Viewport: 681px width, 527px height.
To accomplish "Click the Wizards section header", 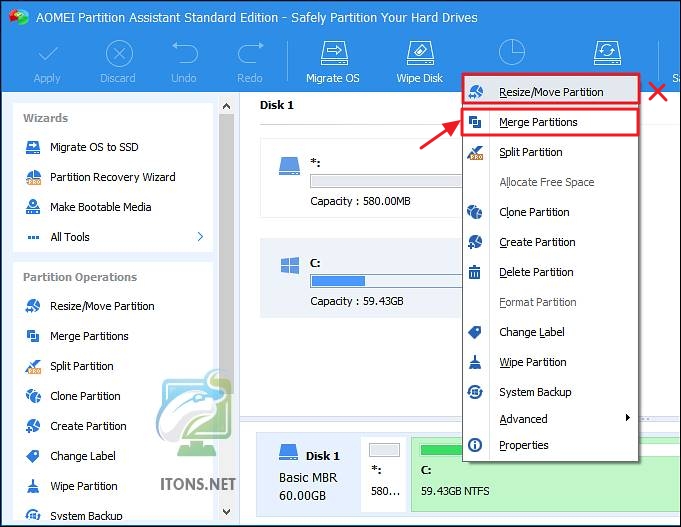I will coord(46,118).
